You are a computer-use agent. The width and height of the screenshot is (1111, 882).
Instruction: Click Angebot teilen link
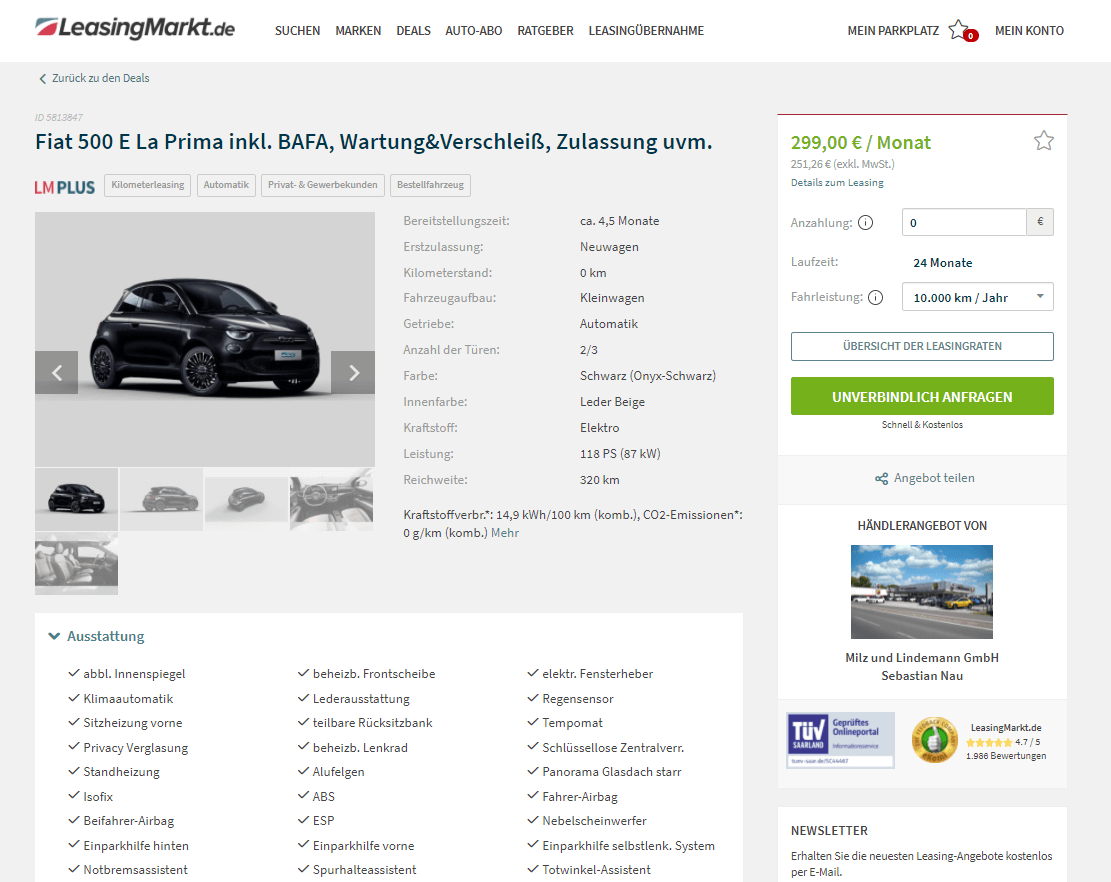coord(934,478)
